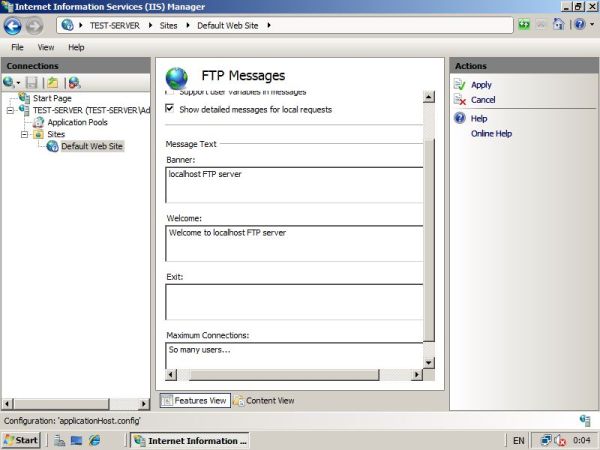The width and height of the screenshot is (600, 450).
Task: Click the Cancel red X icon
Action: (x=460, y=99)
